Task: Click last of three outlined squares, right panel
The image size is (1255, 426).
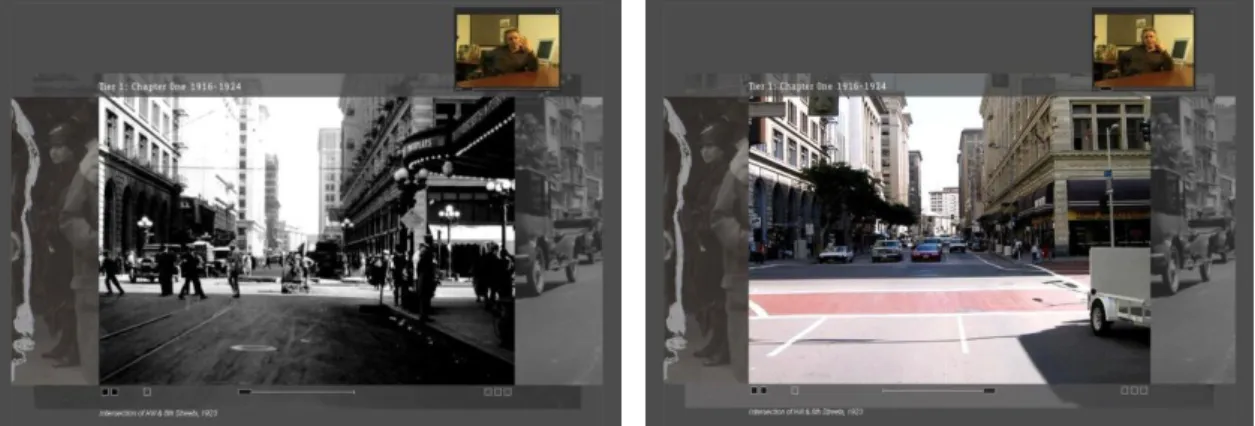Action: click(1144, 390)
